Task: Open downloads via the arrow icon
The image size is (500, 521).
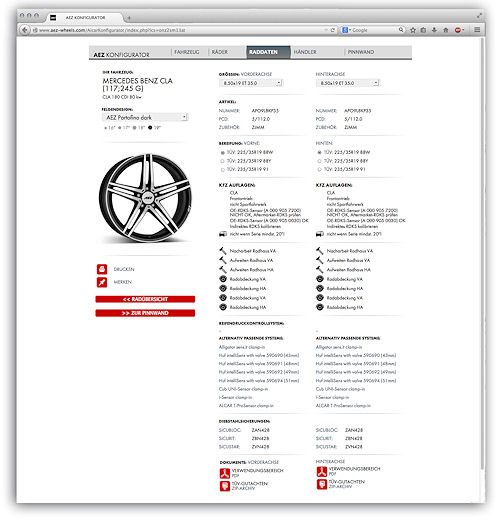Action: click(434, 30)
